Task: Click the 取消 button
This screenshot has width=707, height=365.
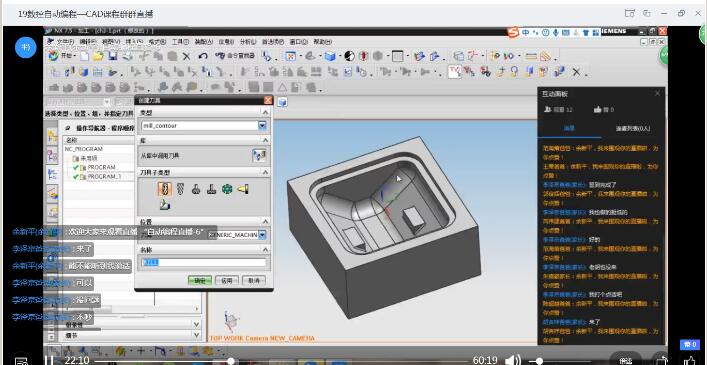Action: tap(254, 280)
